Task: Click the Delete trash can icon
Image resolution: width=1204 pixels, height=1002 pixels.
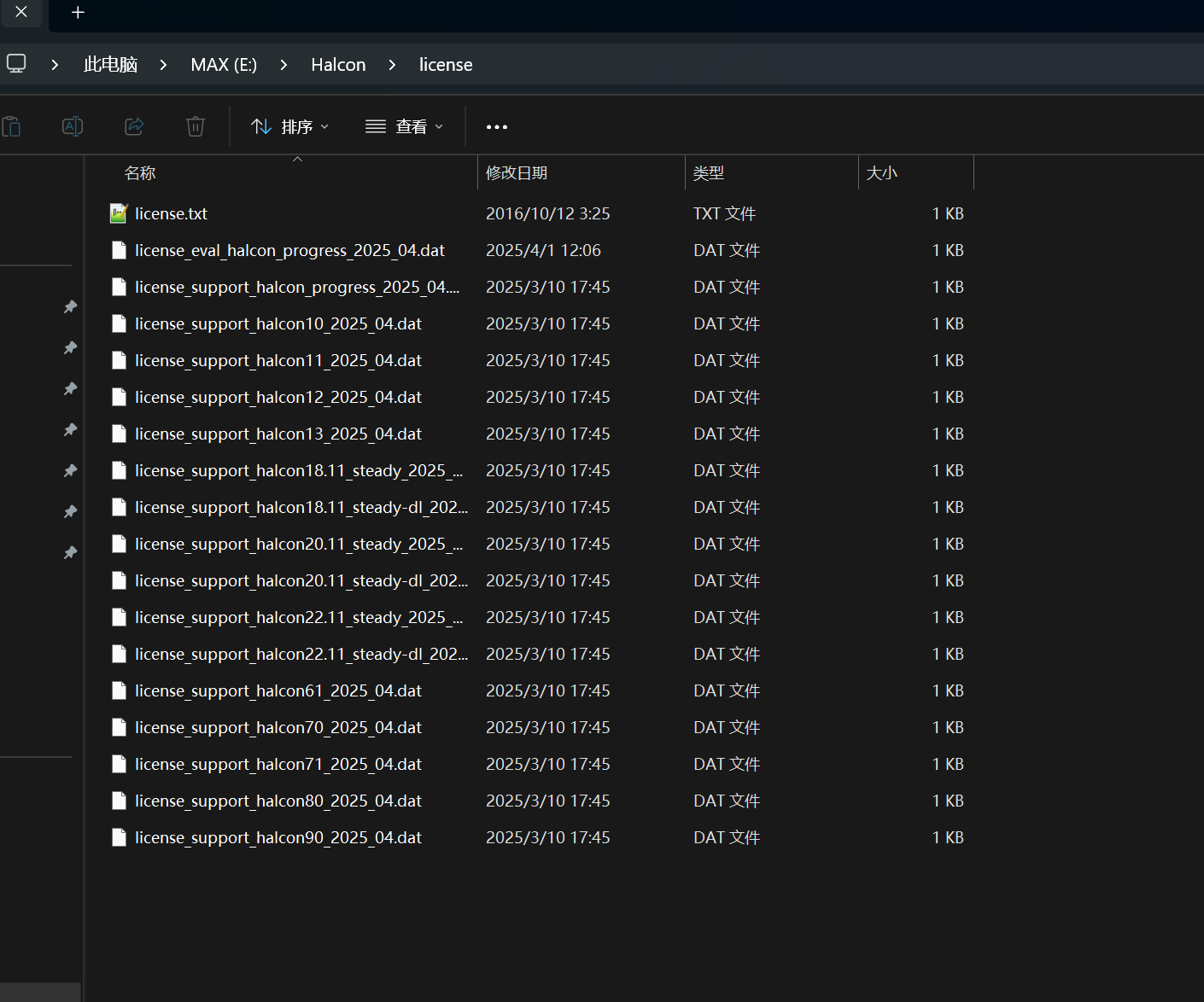Action: click(x=196, y=127)
